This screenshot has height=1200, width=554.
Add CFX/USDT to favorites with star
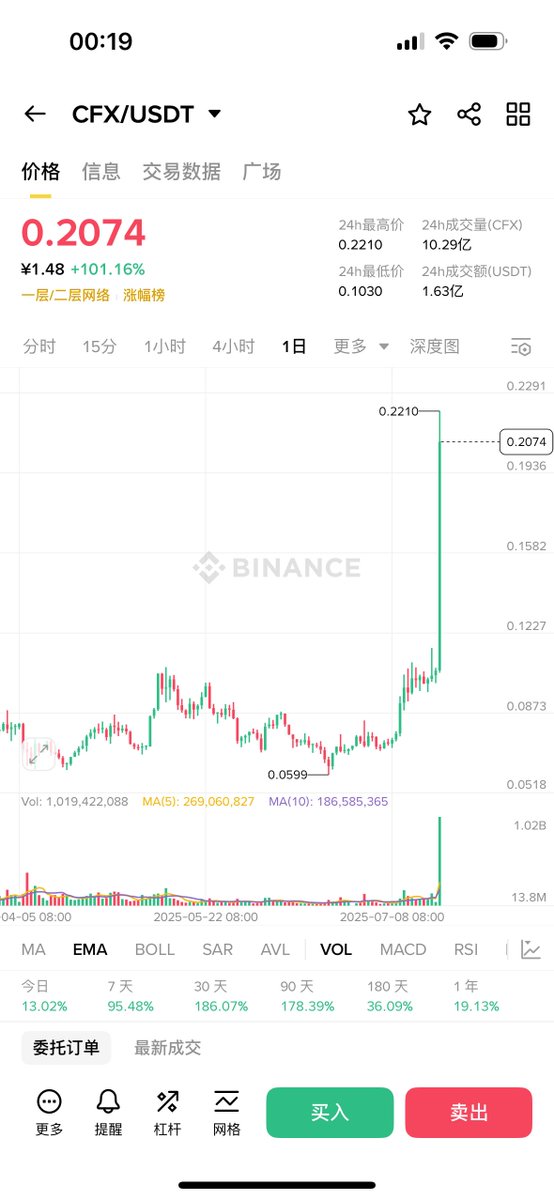point(419,114)
